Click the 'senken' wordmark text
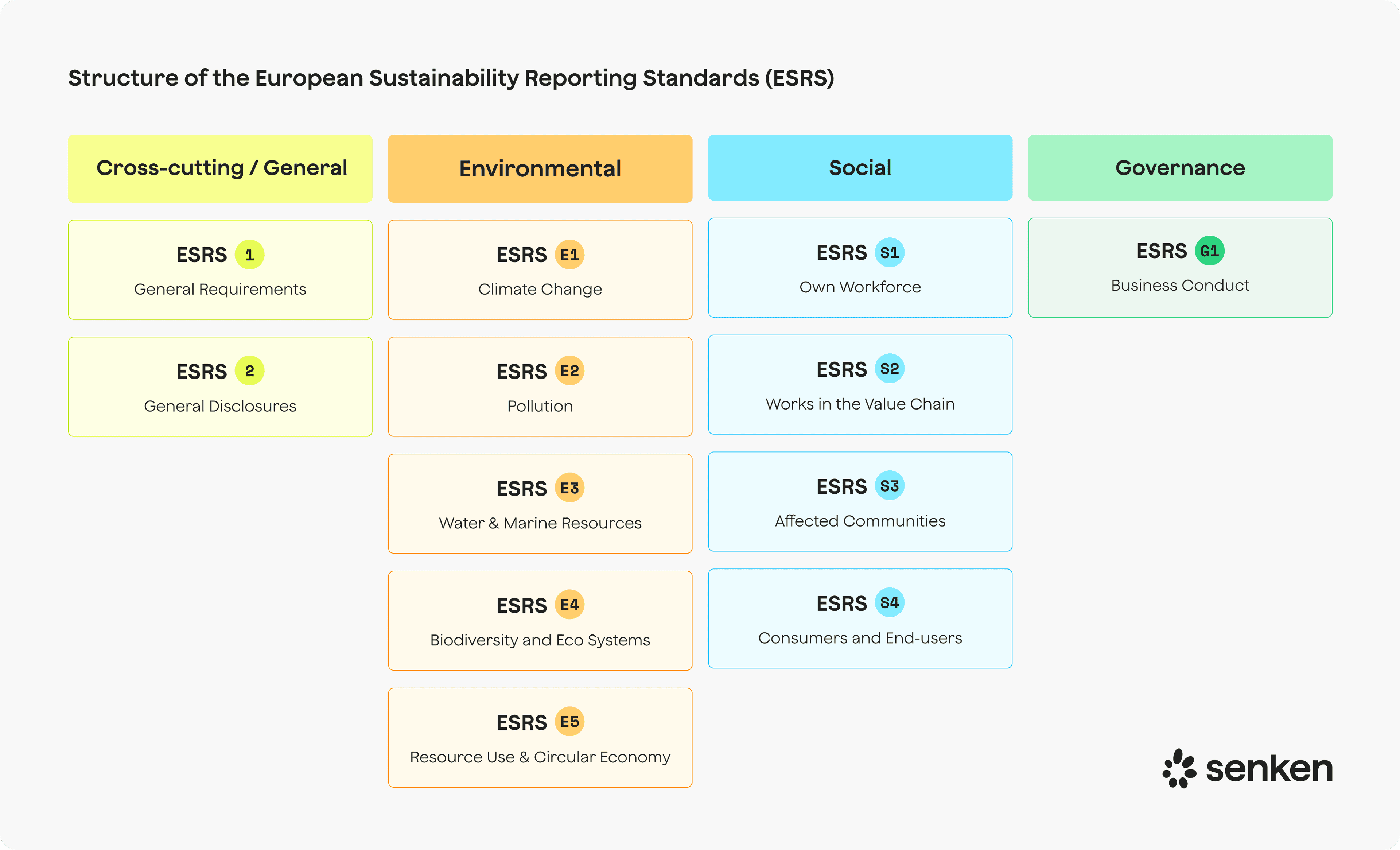1400x850 pixels. click(1269, 769)
